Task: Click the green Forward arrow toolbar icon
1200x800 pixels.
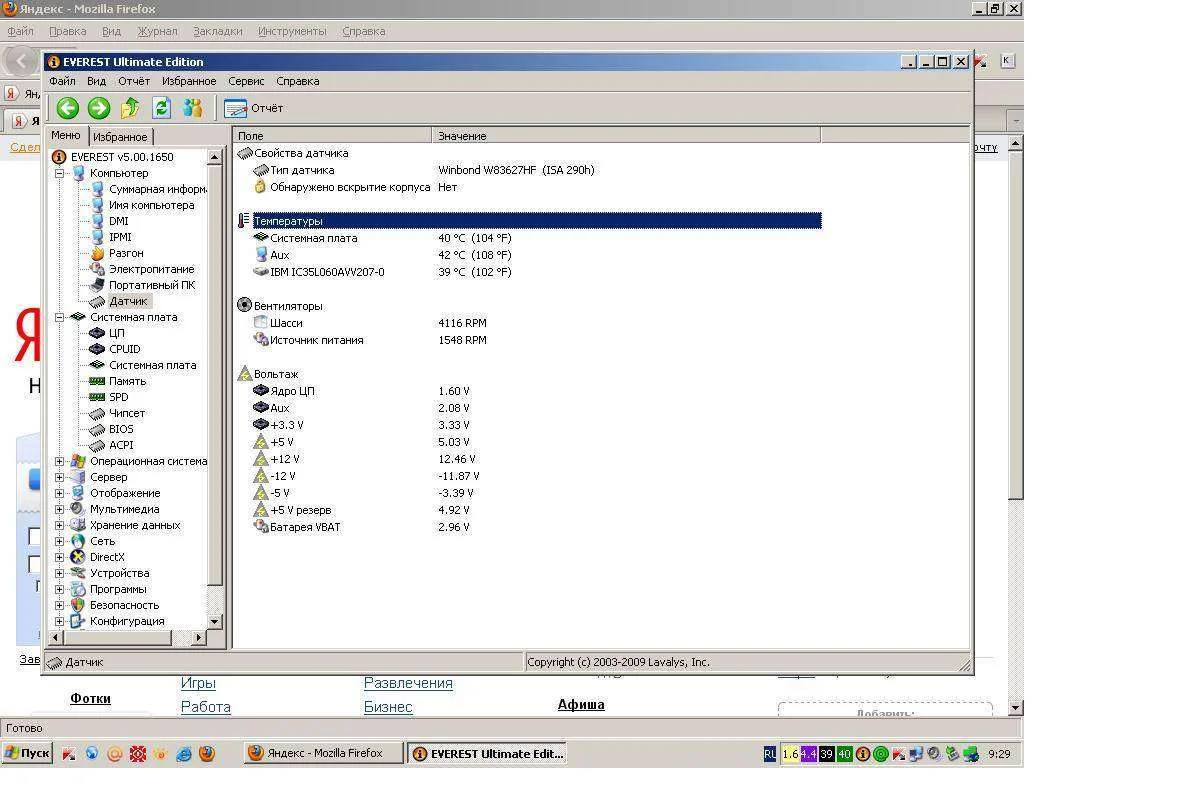Action: [98, 108]
